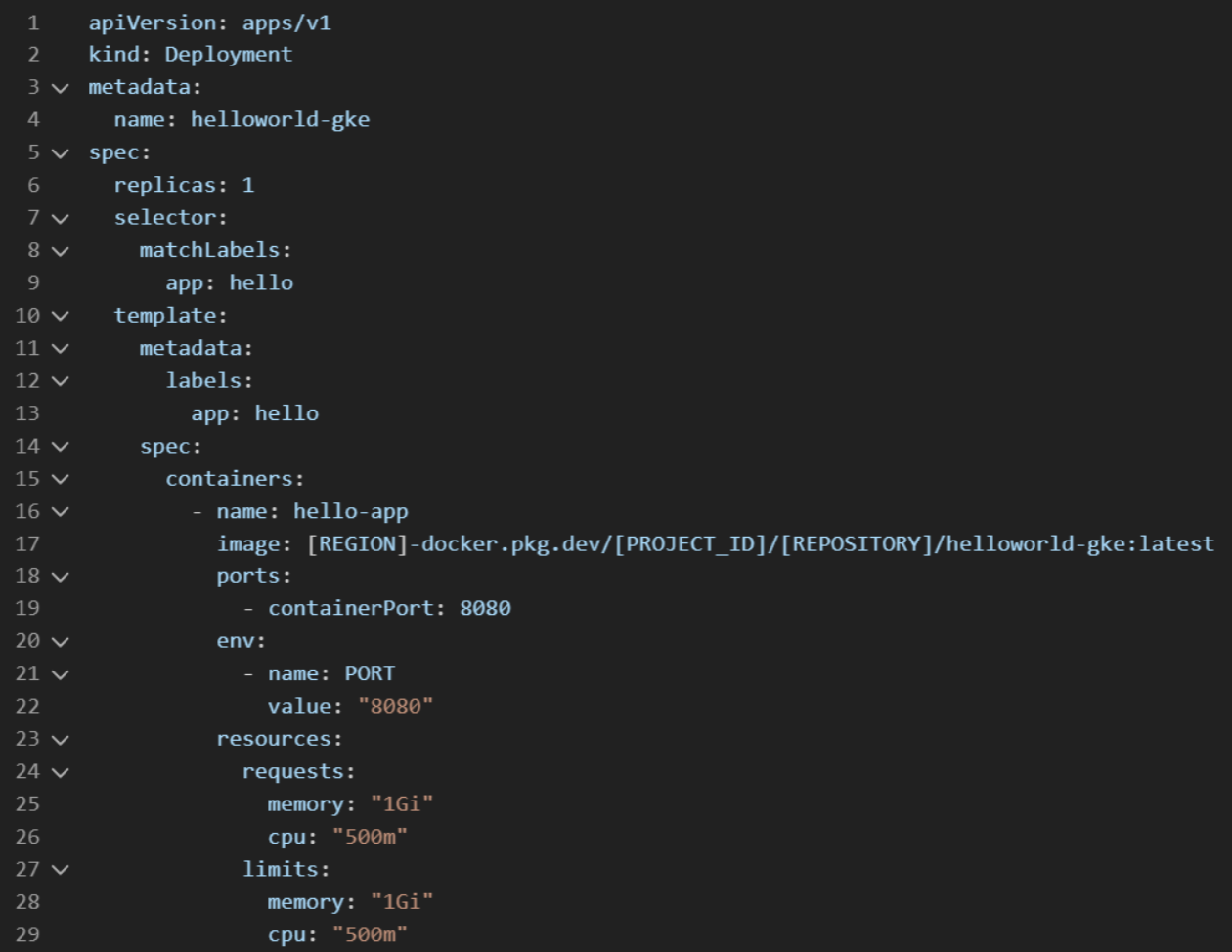The width and height of the screenshot is (1232, 952).
Task: Place cursor in the image registry path
Action: [x=760, y=543]
